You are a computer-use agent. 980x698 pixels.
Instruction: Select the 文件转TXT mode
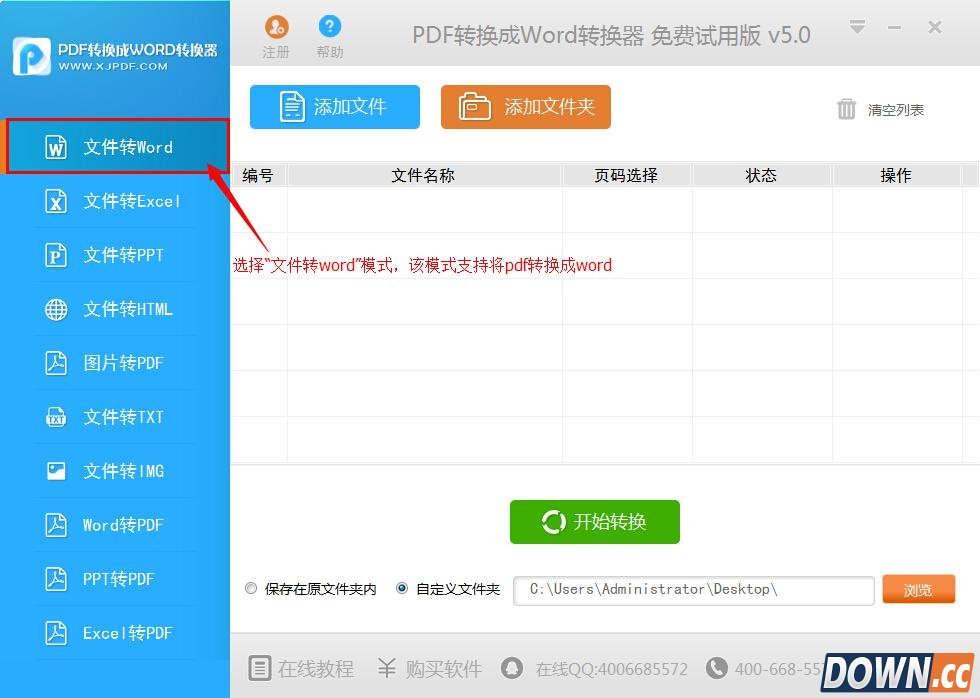tap(115, 417)
